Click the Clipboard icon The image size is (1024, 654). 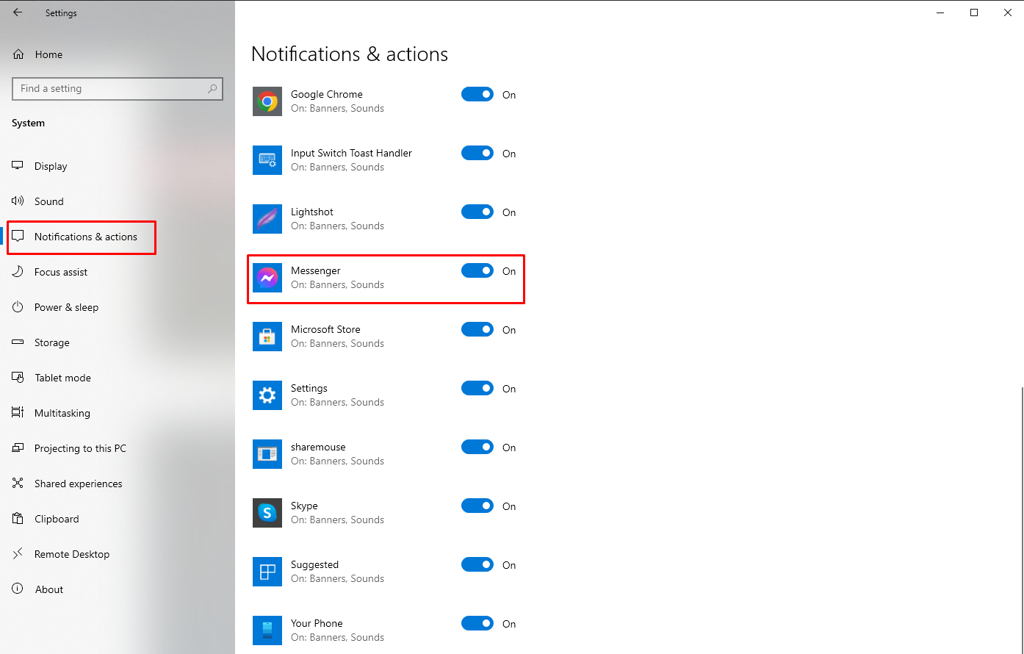[18, 518]
